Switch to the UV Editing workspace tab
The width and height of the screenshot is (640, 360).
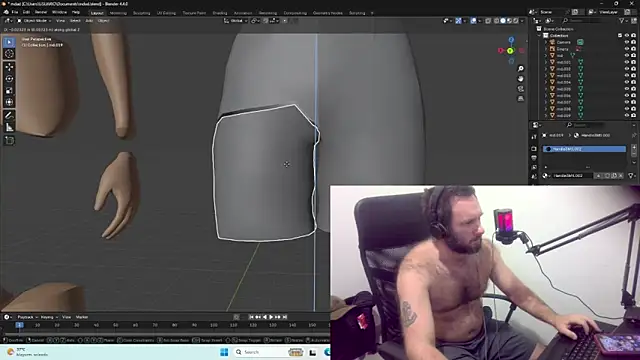[166, 13]
